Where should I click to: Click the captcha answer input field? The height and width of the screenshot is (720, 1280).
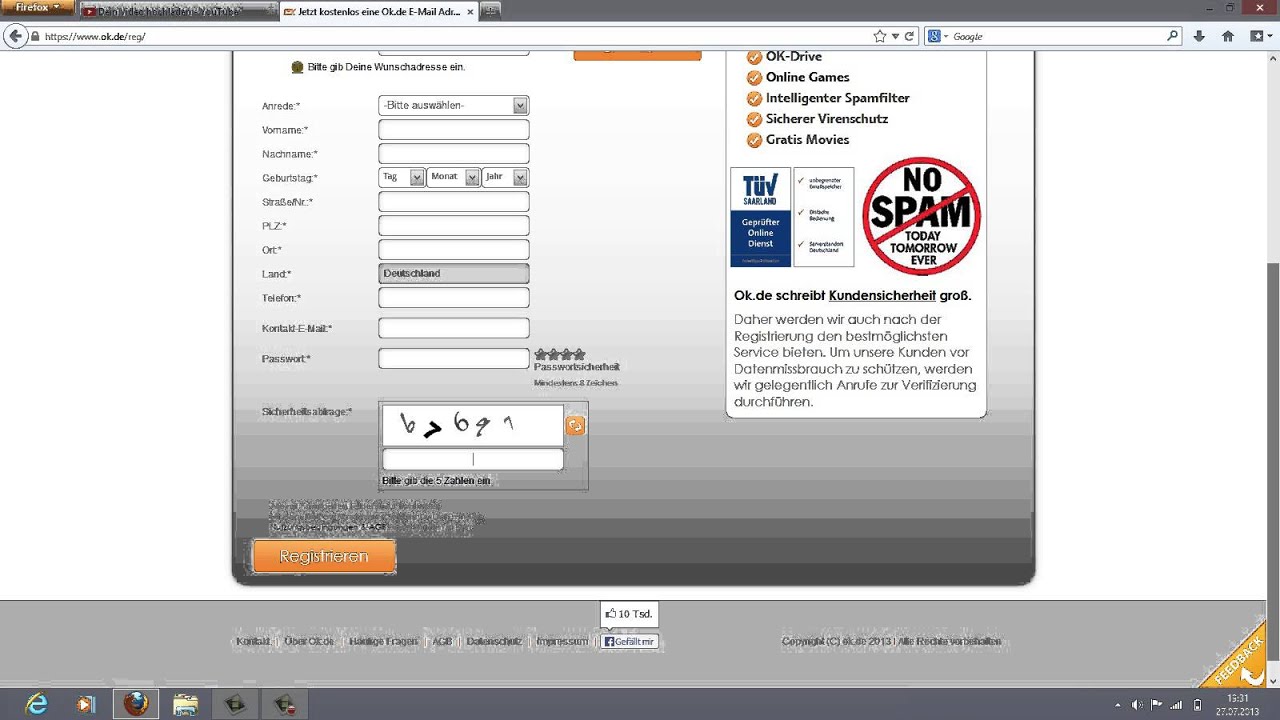pyautogui.click(x=472, y=459)
